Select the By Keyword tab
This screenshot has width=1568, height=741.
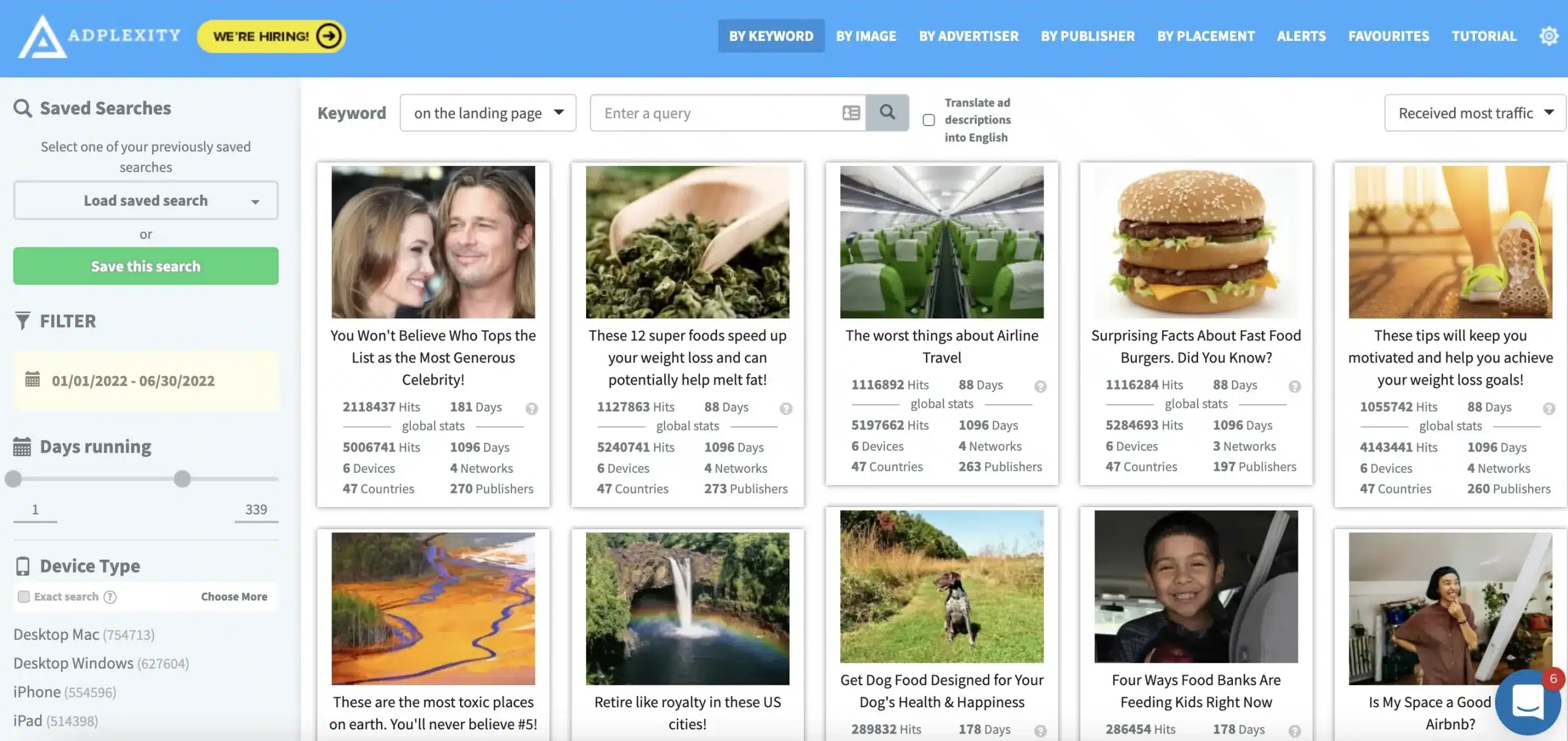pyautogui.click(x=771, y=35)
